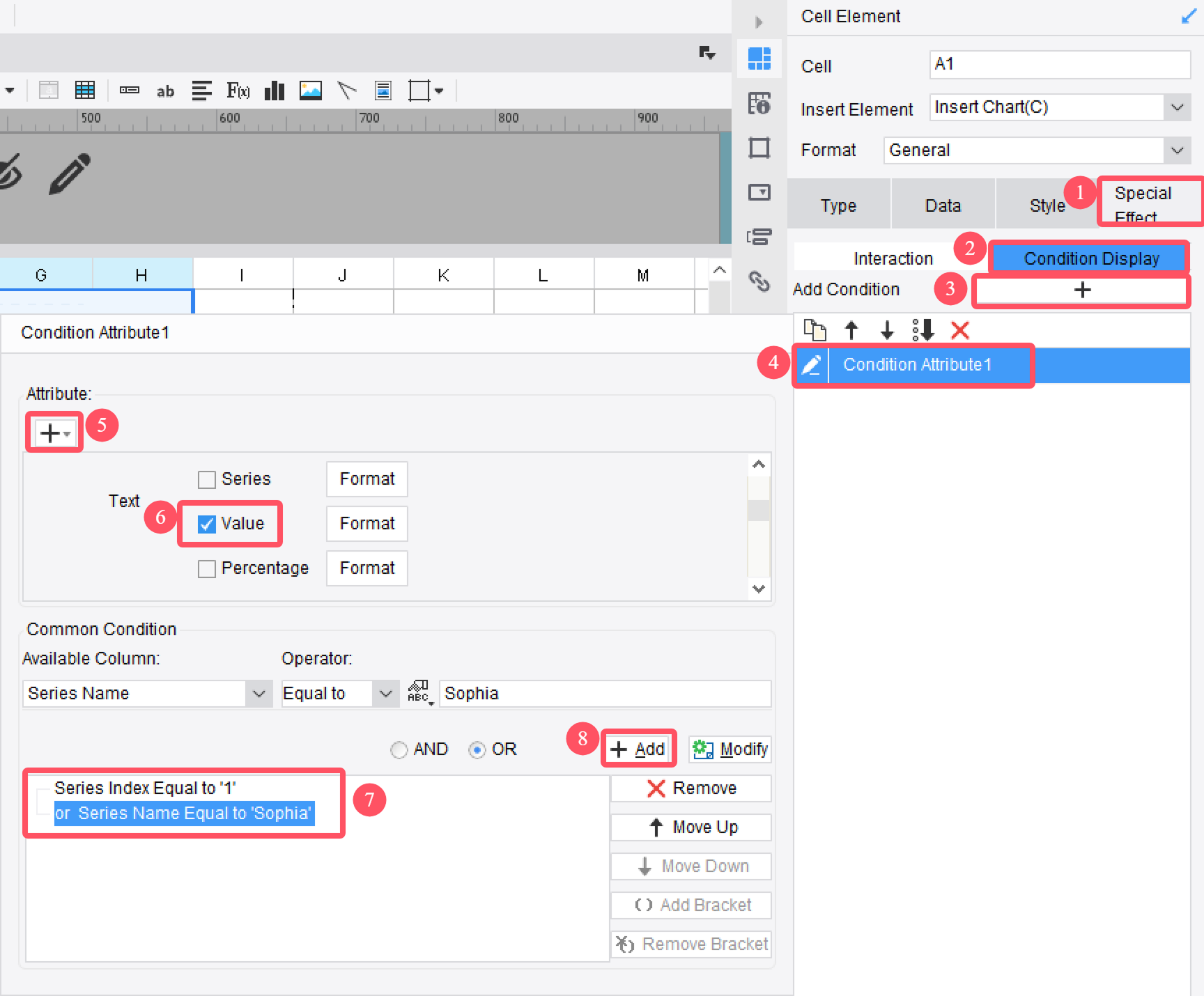Open the hyperlink chain sidebar icon
This screenshot has width=1204, height=996.
coord(759,281)
